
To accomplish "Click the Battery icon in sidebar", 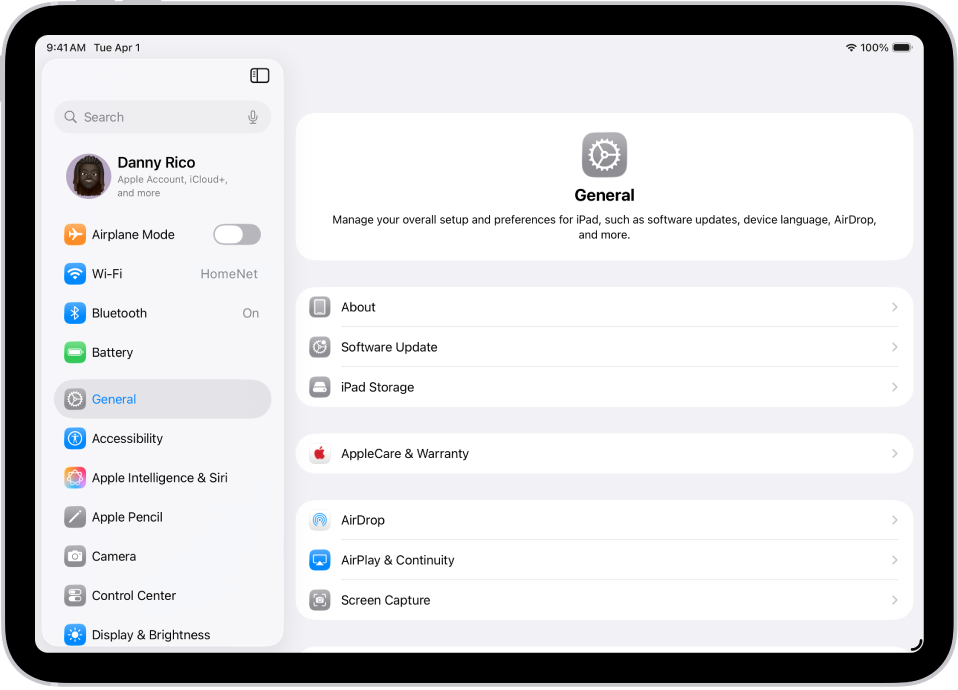I will [74, 352].
